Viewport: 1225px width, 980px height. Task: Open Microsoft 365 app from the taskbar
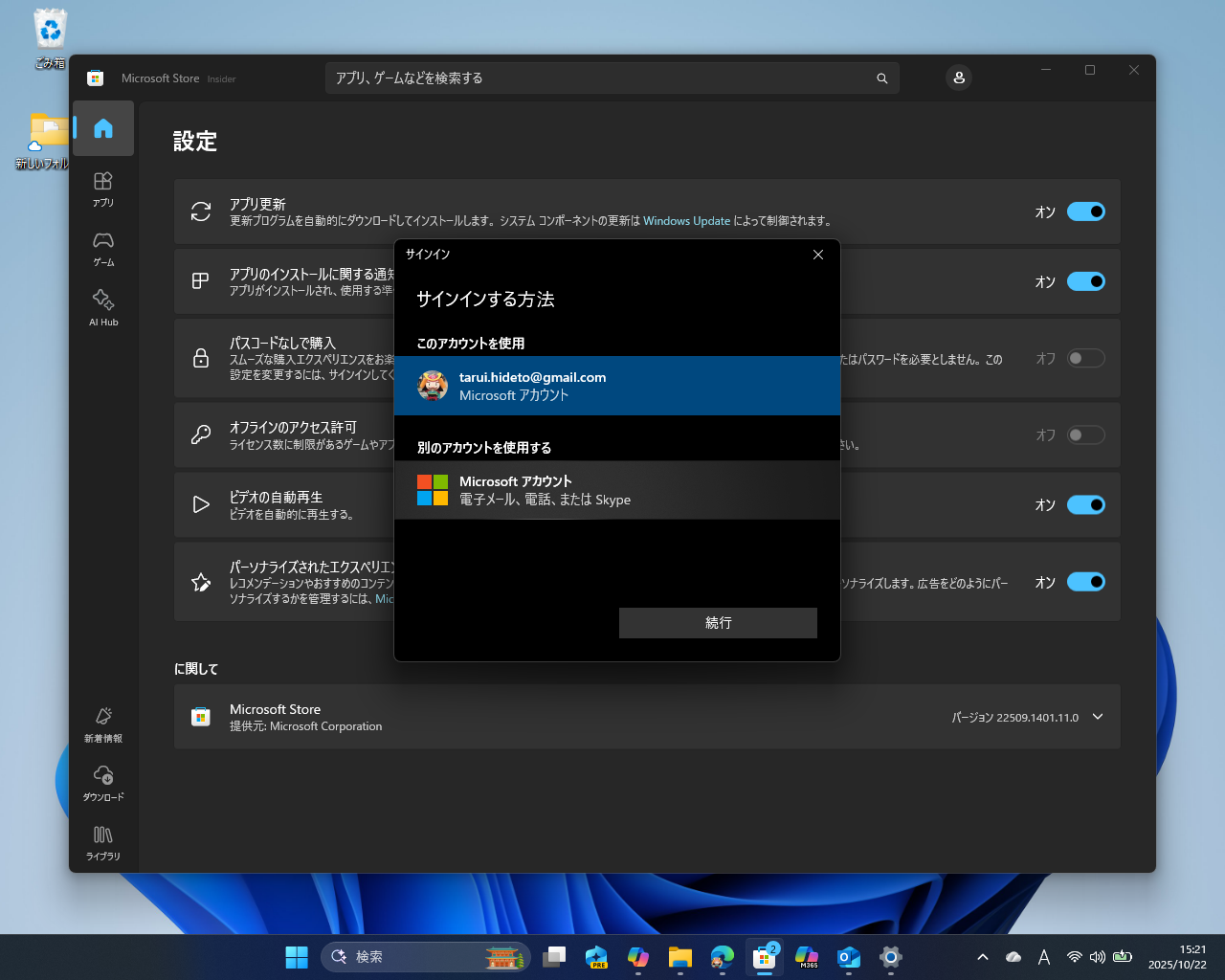coord(807,957)
